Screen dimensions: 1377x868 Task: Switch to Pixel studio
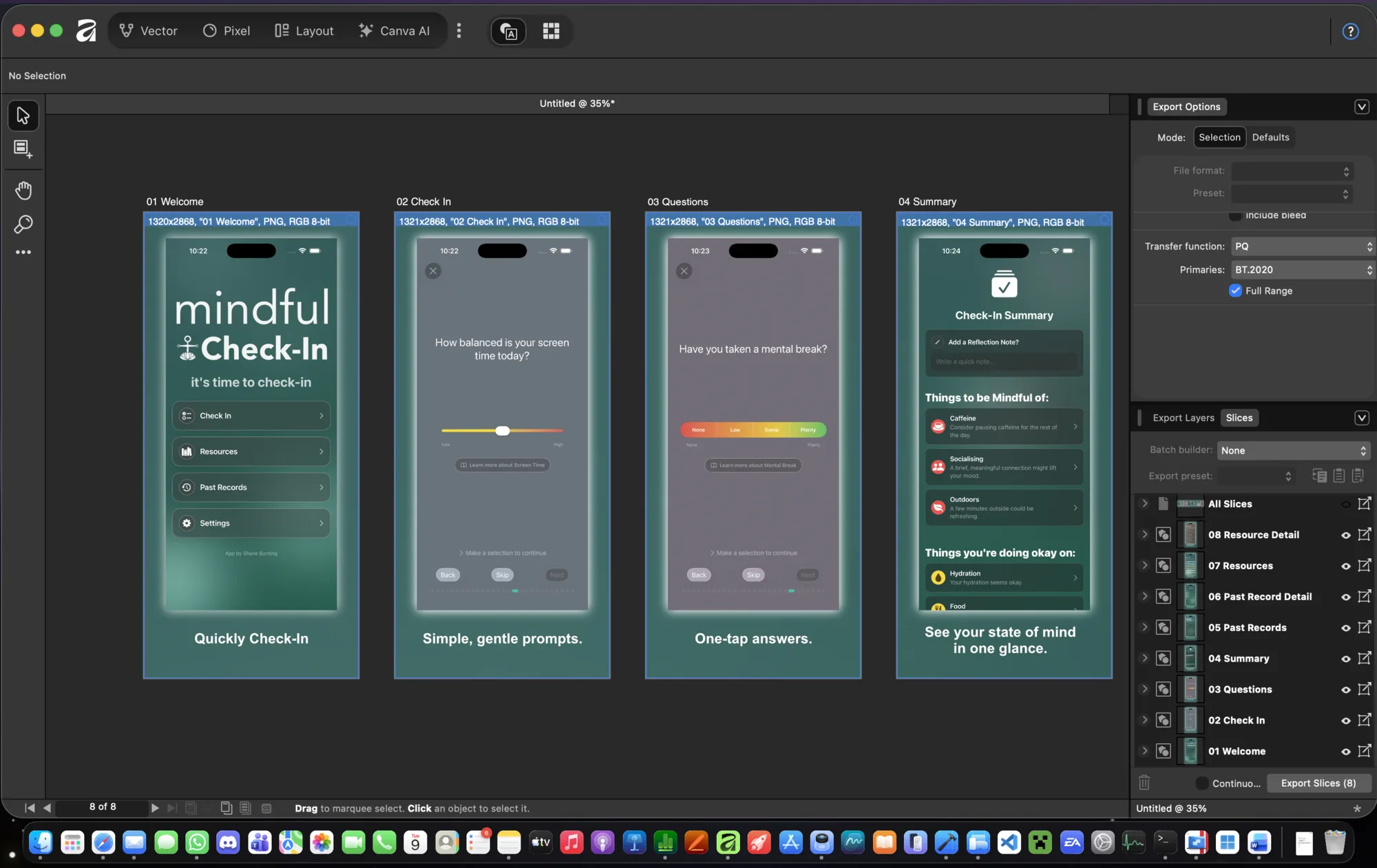[227, 31]
